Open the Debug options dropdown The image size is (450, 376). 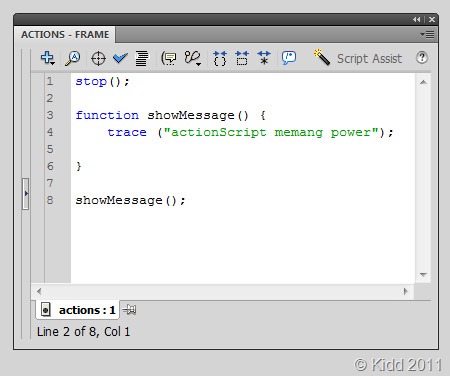[x=193, y=58]
